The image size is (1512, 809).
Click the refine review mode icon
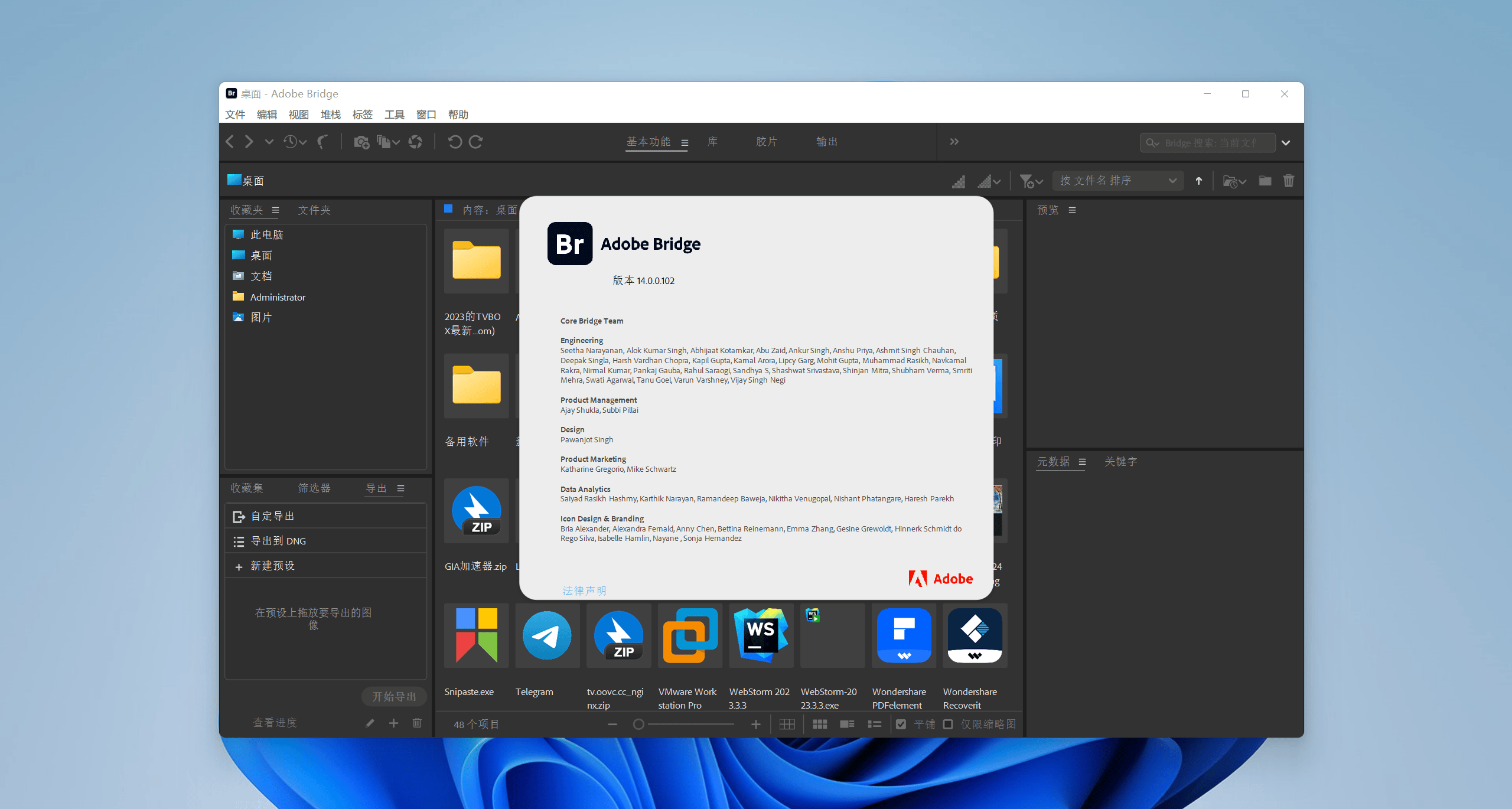[x=415, y=142]
